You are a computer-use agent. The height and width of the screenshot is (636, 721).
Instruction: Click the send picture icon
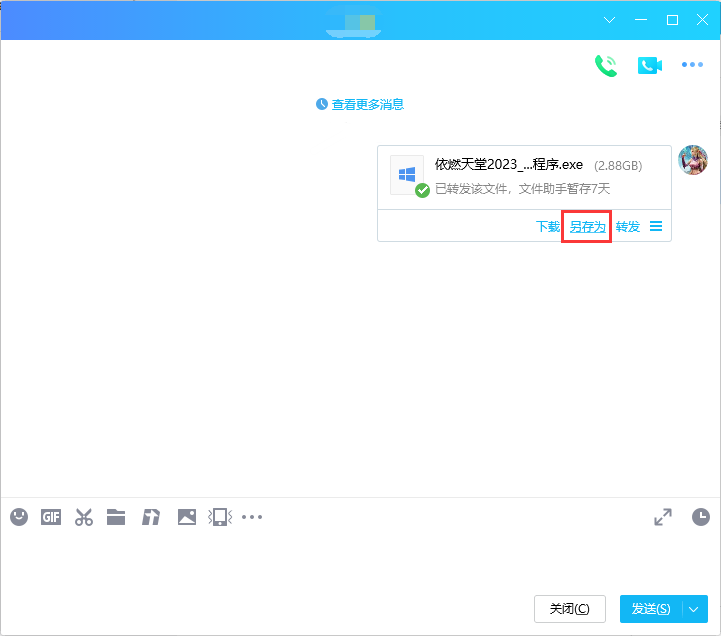(186, 517)
